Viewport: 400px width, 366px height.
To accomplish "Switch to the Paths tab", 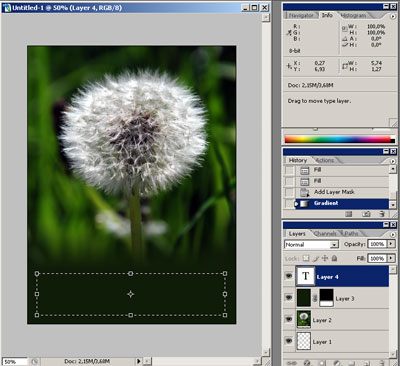I will (x=351, y=234).
